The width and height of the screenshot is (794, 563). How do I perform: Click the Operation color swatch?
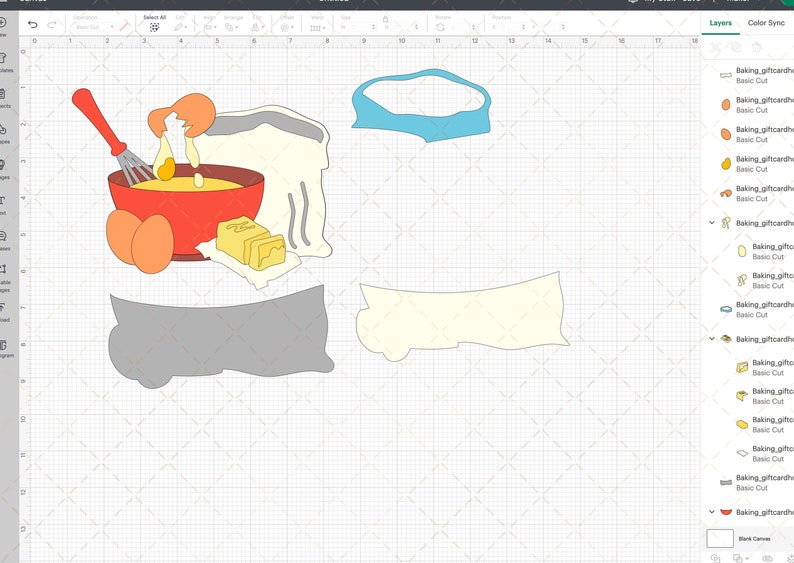coord(124,27)
